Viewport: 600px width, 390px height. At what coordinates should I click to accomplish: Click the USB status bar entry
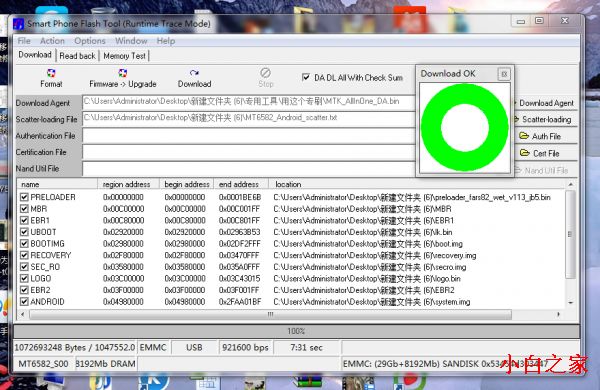(x=194, y=348)
